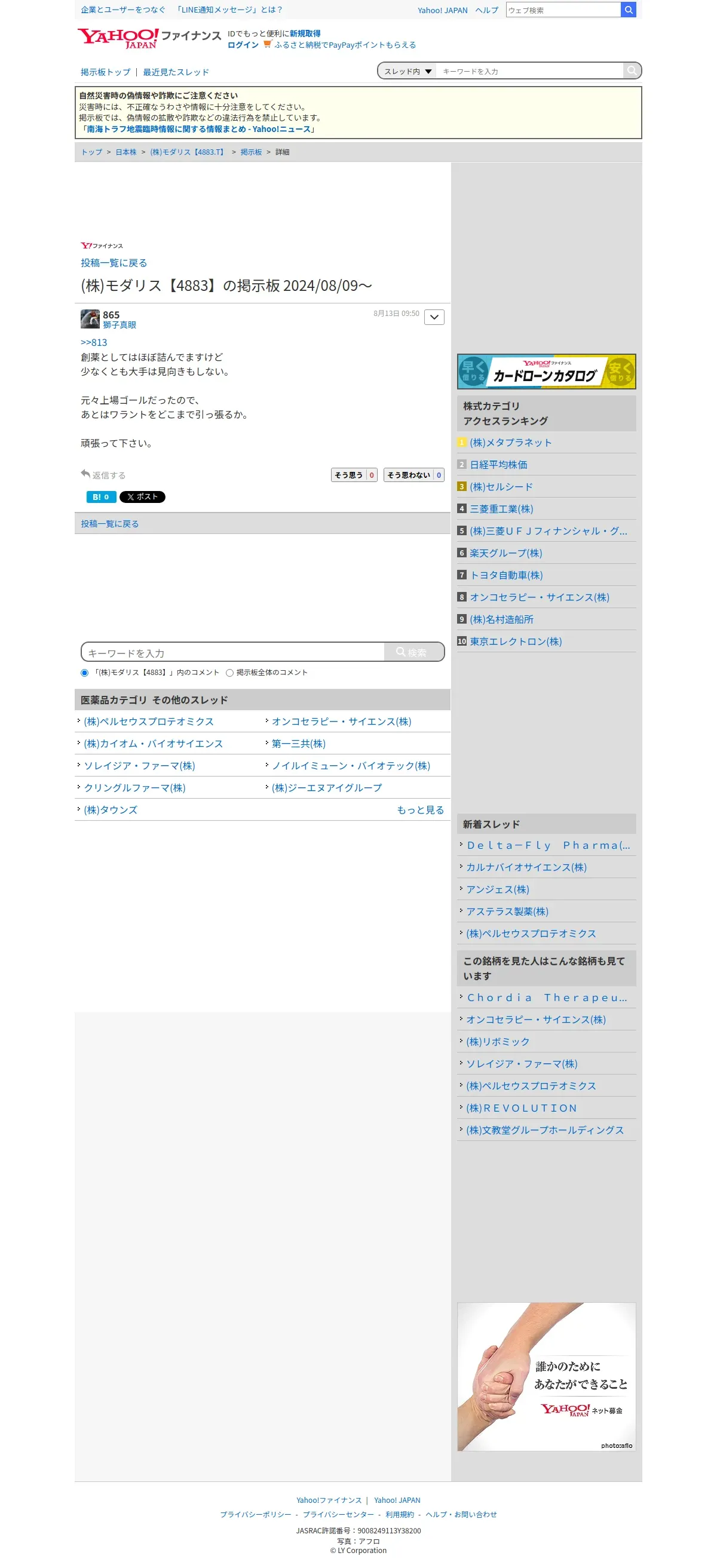Click the gray 検索 button below the post
Image resolution: width=717 pixels, height=1568 pixels.
414,652
